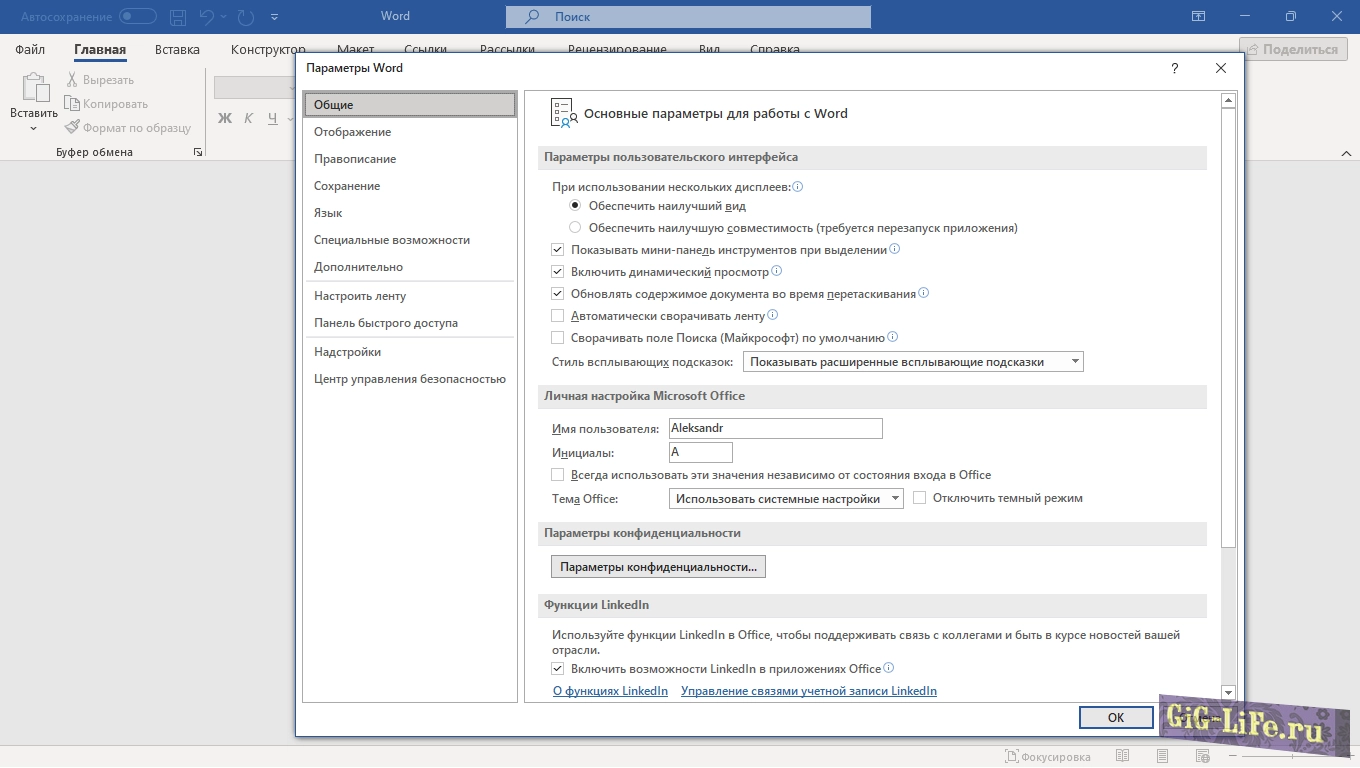Image resolution: width=1360 pixels, height=768 pixels.
Task: Open Customize Quick Access Toolbar dropdown arrow
Action: coord(275,17)
